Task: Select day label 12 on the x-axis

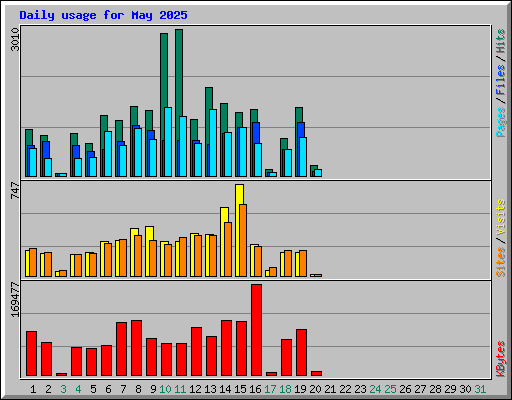Action: [195, 389]
